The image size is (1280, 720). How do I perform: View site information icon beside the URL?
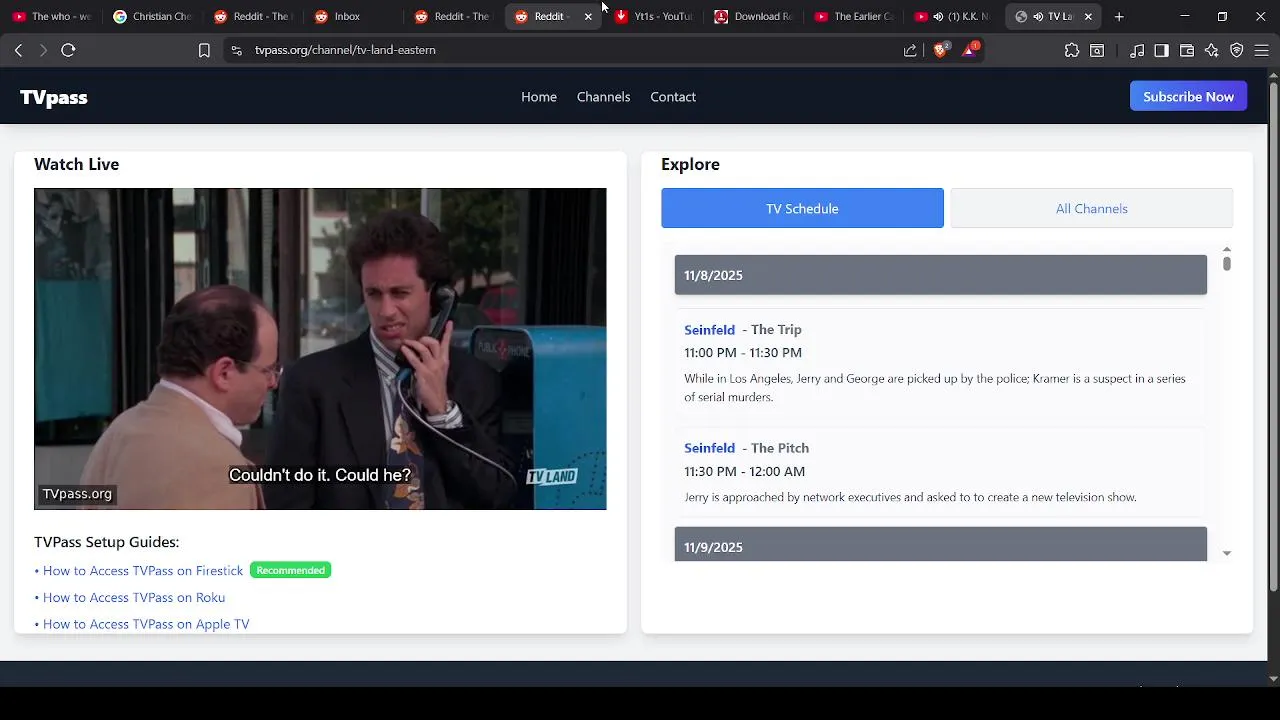click(x=236, y=50)
